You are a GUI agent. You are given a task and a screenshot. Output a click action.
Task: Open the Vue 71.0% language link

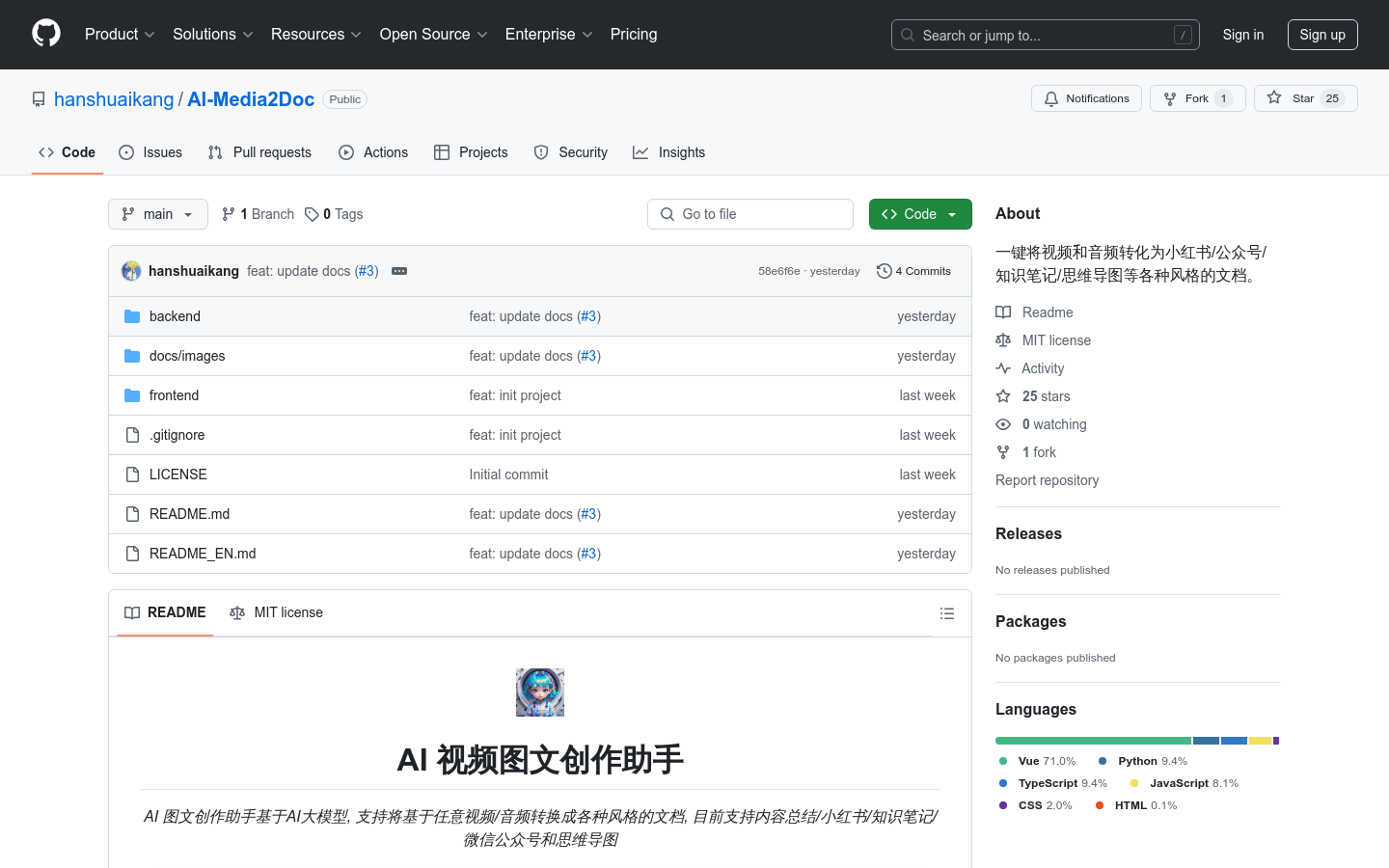click(1038, 761)
